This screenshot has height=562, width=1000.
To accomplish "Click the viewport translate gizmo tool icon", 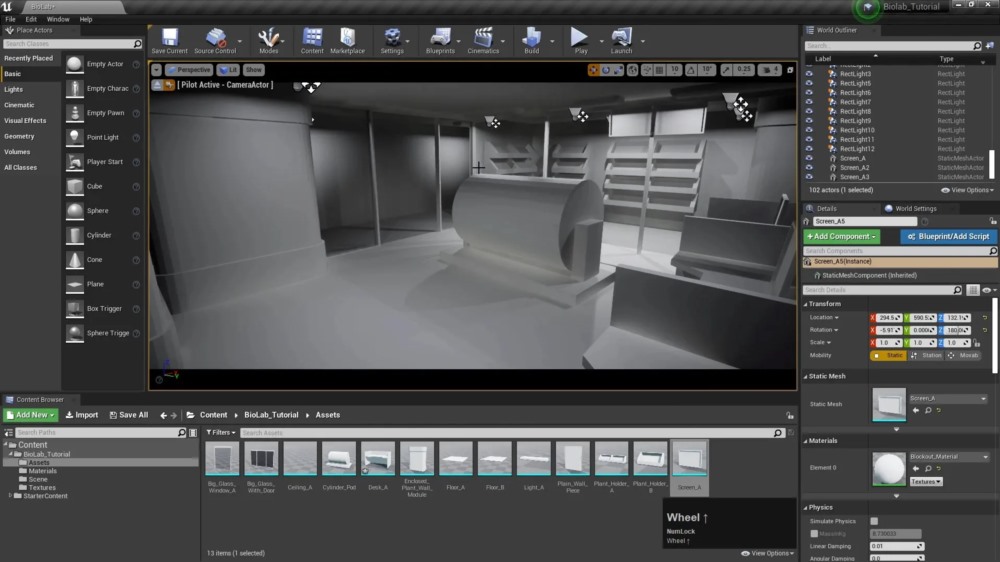I will (x=593, y=70).
